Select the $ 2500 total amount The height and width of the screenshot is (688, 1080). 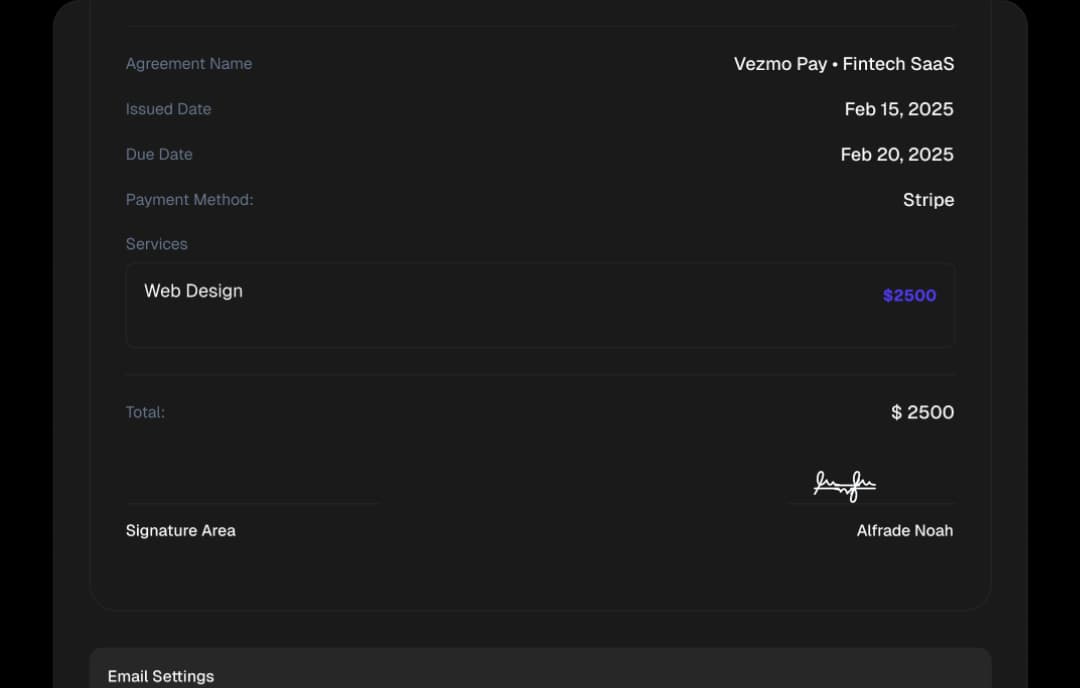point(922,412)
